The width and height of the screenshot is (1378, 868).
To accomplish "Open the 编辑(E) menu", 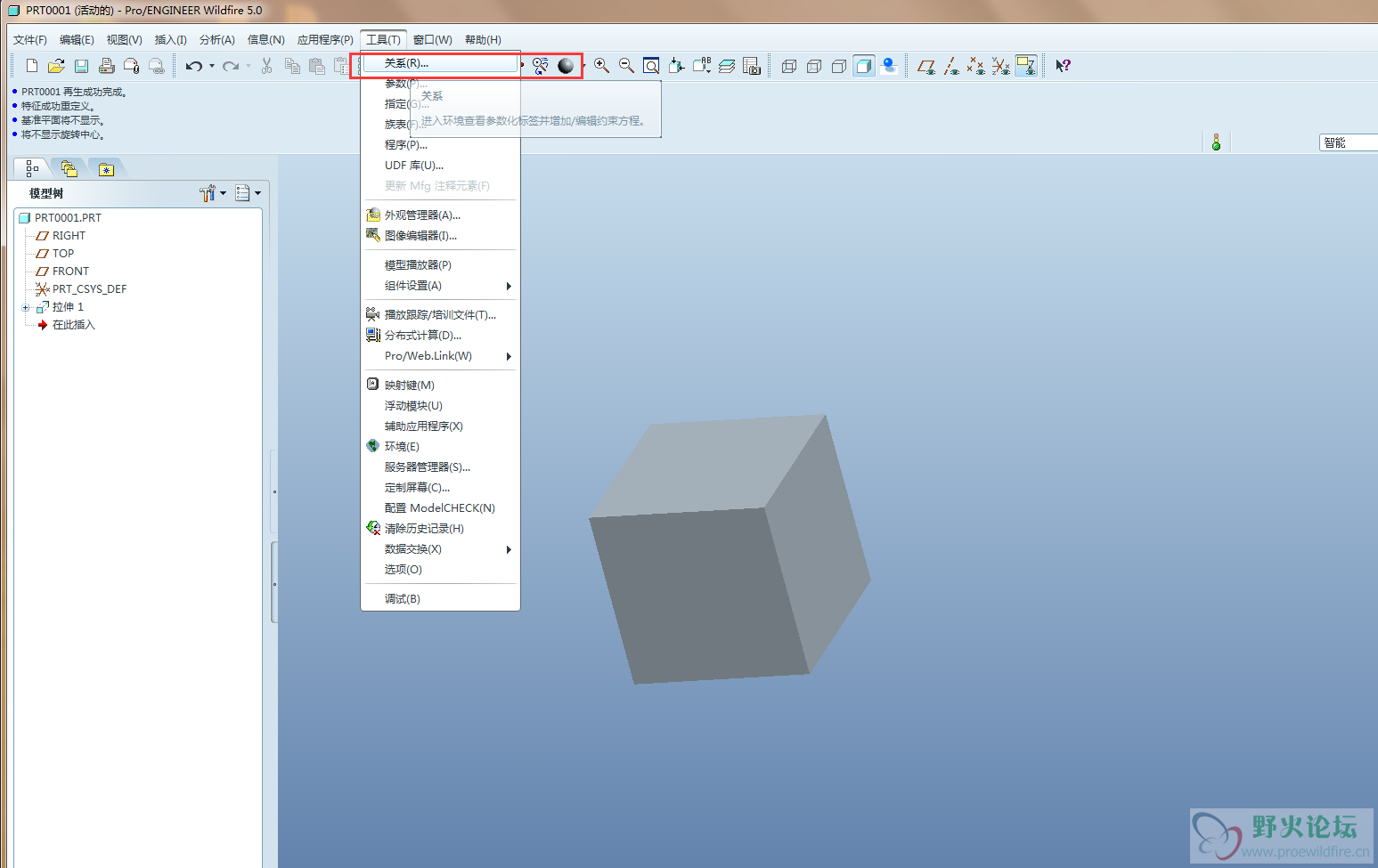I will click(77, 40).
